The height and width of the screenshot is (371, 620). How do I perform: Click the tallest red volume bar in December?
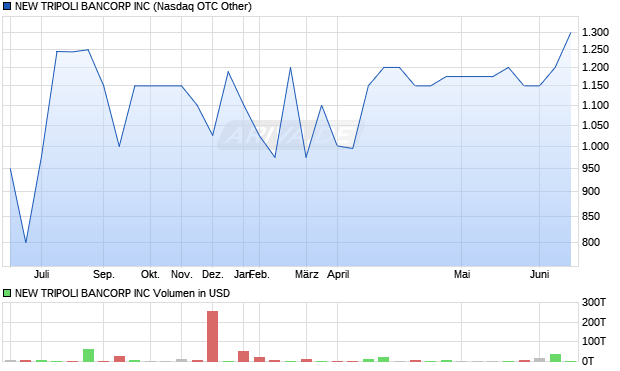[213, 336]
